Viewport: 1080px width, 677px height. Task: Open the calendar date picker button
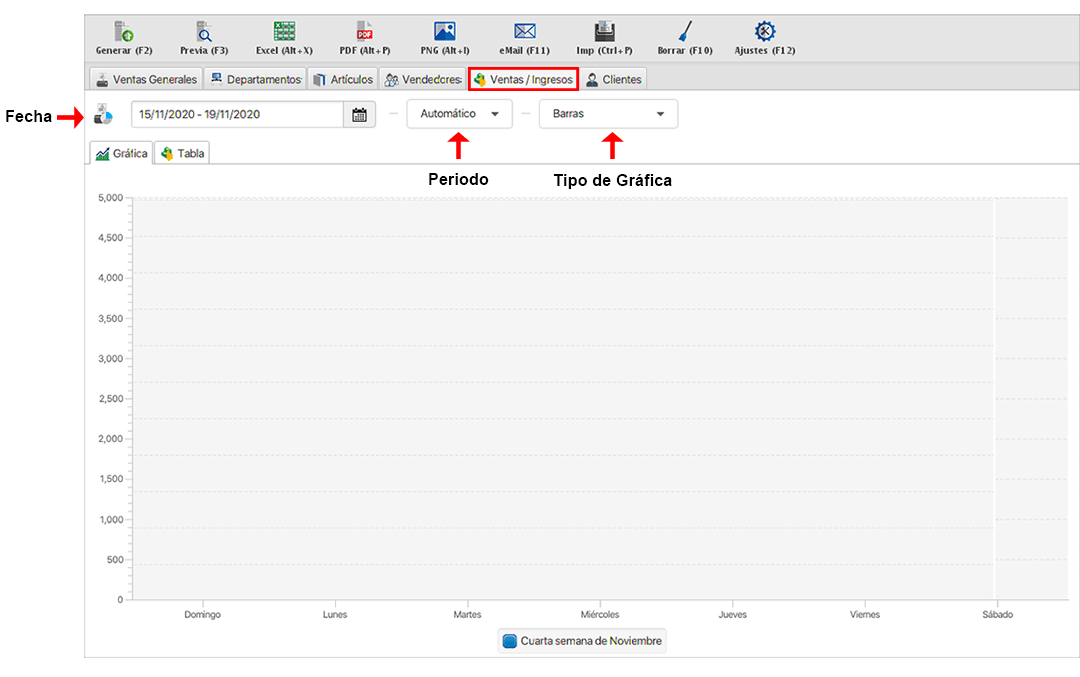point(360,115)
